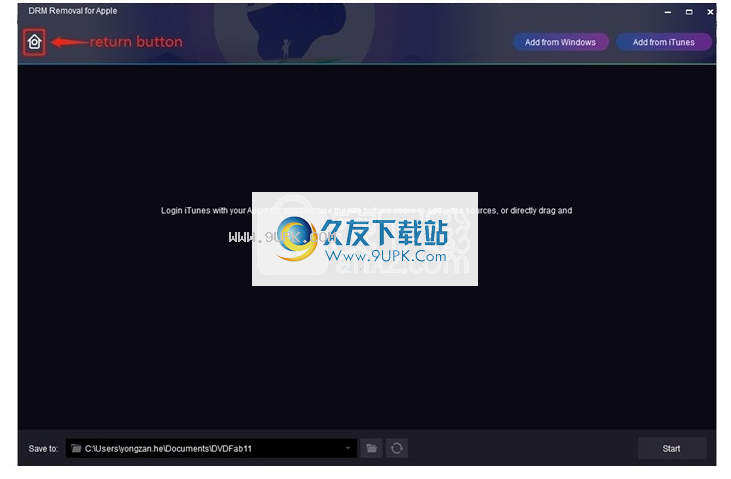Click Add from Windows button
731x479 pixels.
(x=560, y=42)
